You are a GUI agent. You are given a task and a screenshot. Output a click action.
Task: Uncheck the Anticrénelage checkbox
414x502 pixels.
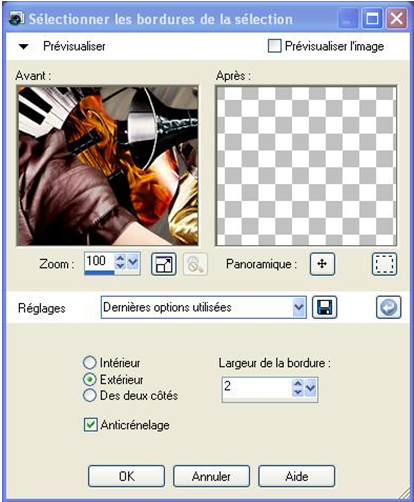point(90,425)
